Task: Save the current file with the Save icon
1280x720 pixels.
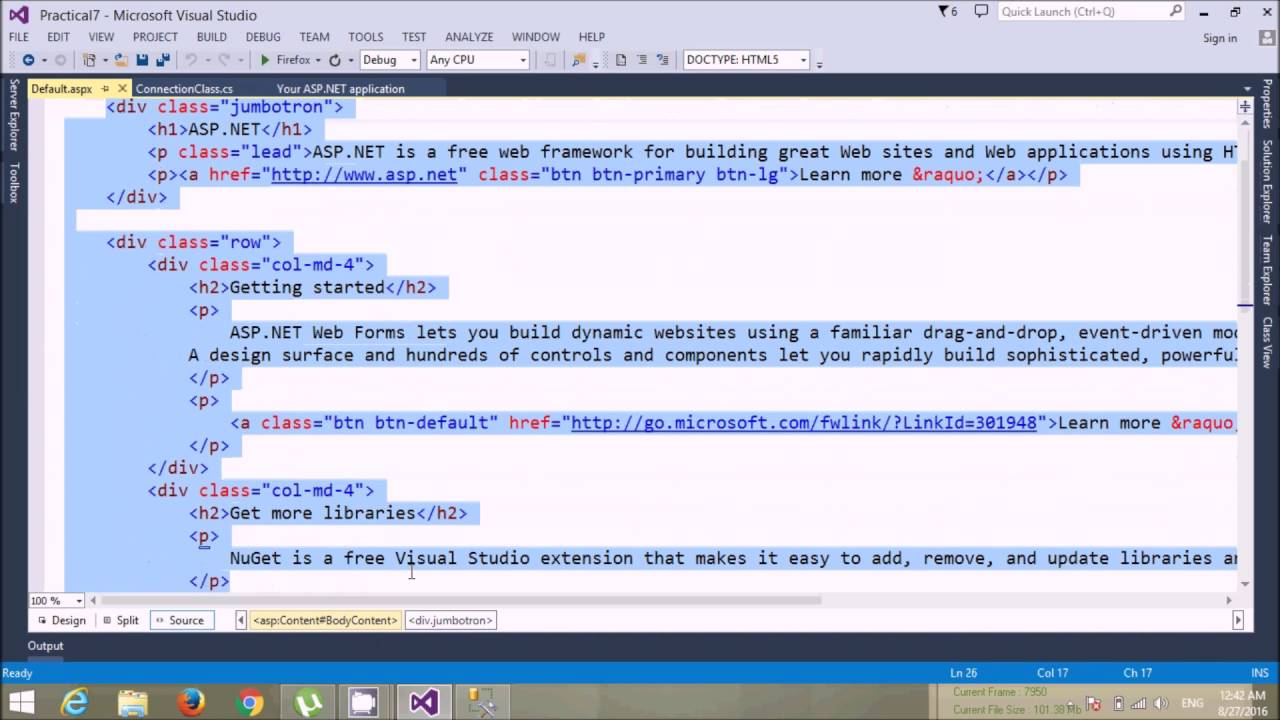Action: click(x=142, y=60)
